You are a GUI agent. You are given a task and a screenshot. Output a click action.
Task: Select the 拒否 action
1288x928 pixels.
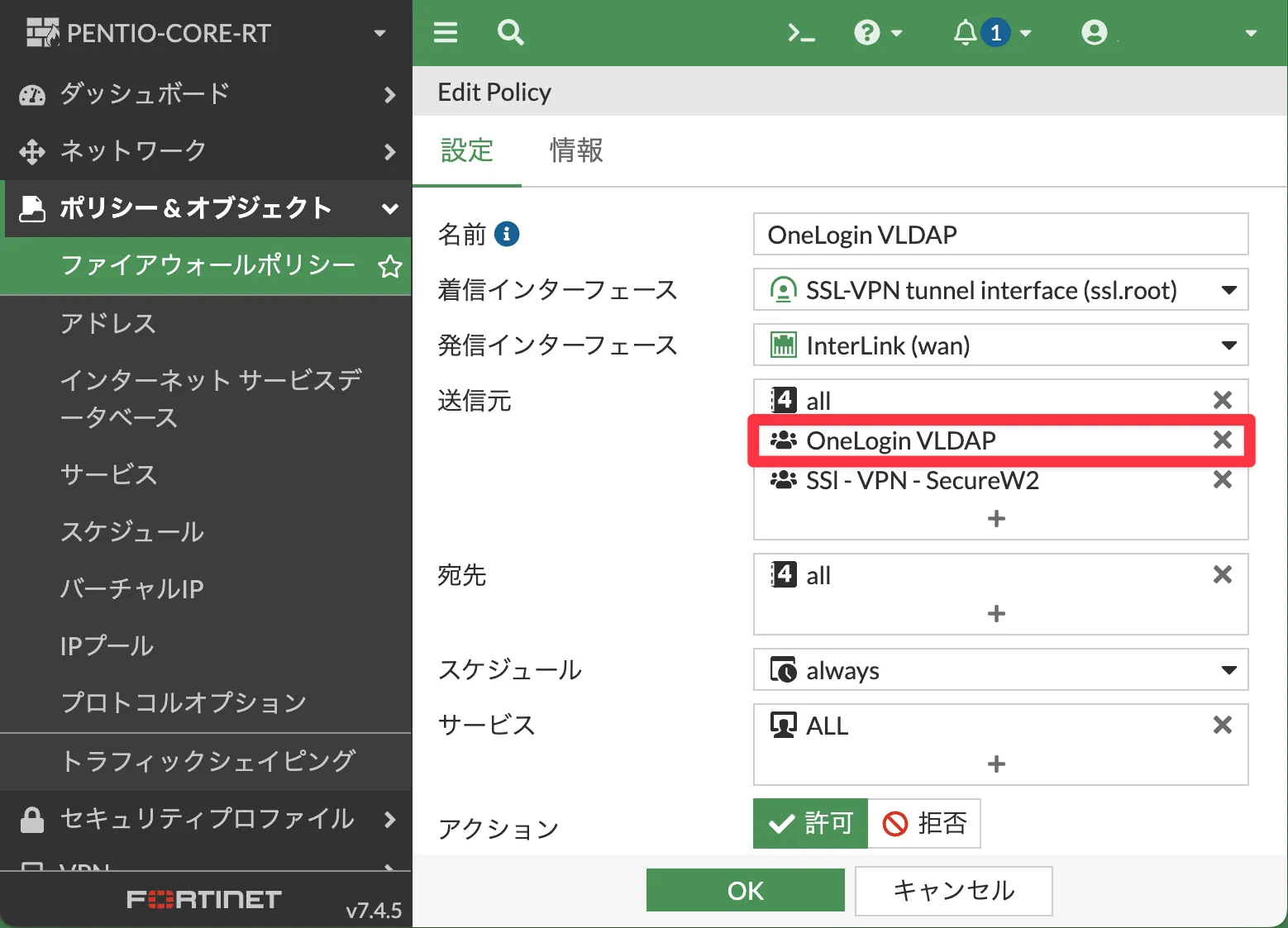(924, 823)
